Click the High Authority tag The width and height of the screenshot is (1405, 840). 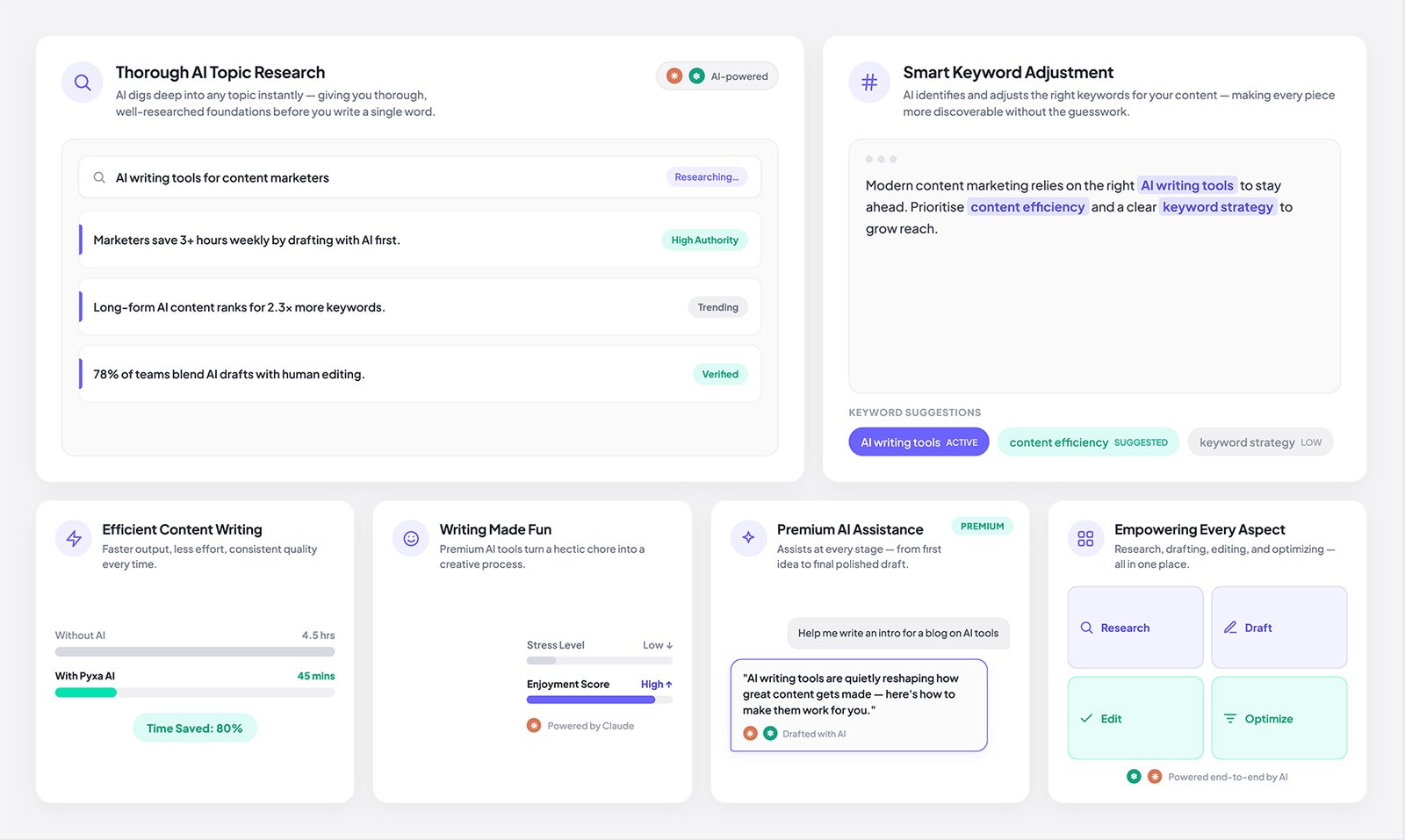coord(704,240)
